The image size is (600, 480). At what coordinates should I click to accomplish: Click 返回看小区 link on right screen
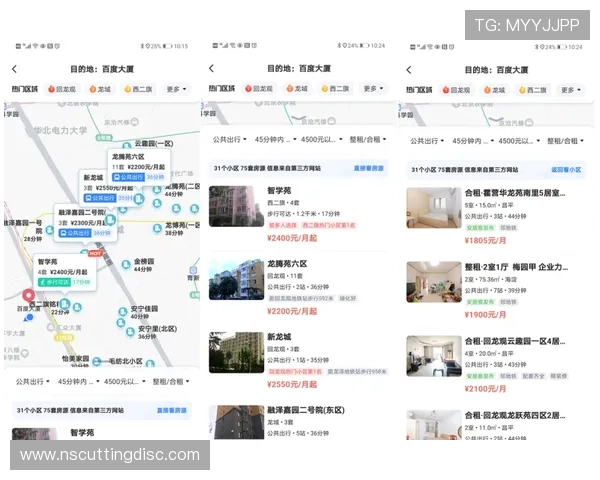566,170
